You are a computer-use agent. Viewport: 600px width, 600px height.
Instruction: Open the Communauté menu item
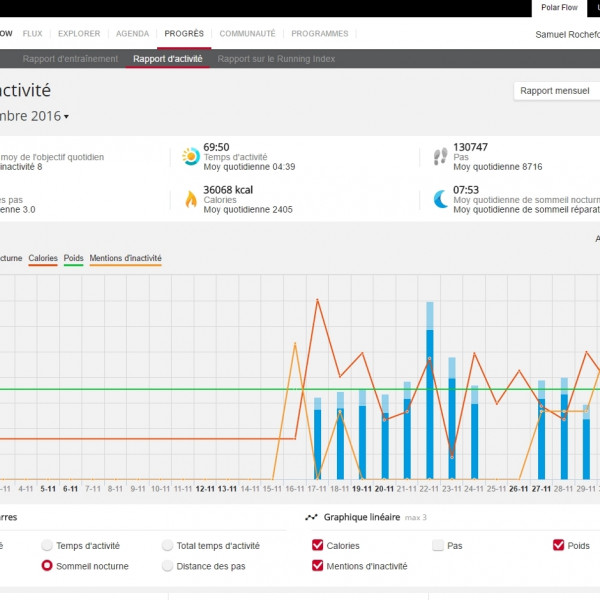[x=247, y=34]
